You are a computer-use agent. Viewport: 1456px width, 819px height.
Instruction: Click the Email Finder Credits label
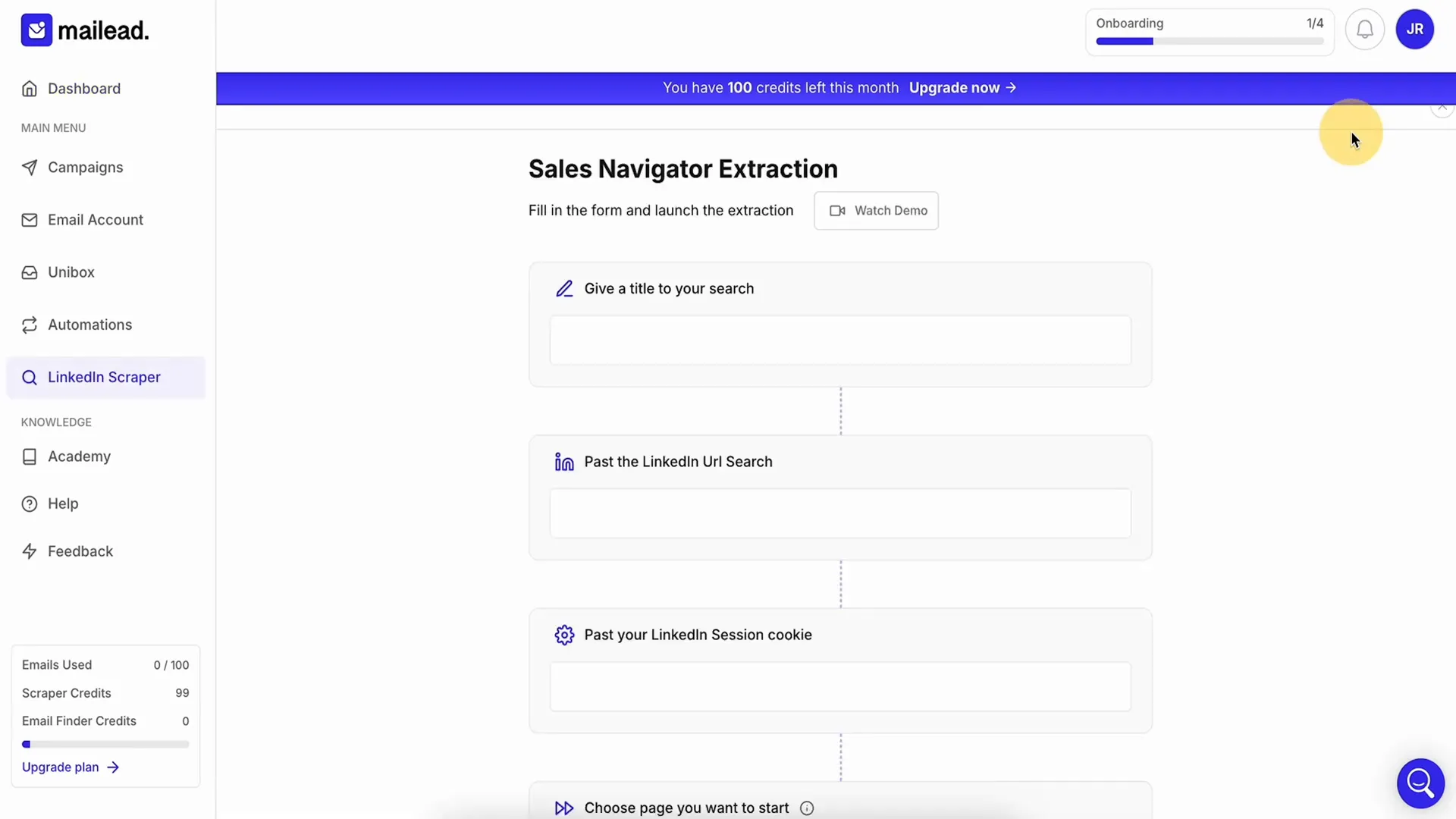point(79,721)
